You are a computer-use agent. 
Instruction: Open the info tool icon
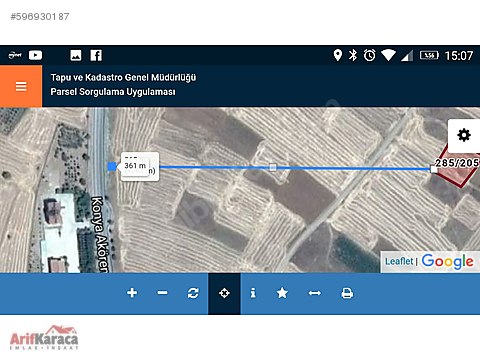click(x=253, y=293)
